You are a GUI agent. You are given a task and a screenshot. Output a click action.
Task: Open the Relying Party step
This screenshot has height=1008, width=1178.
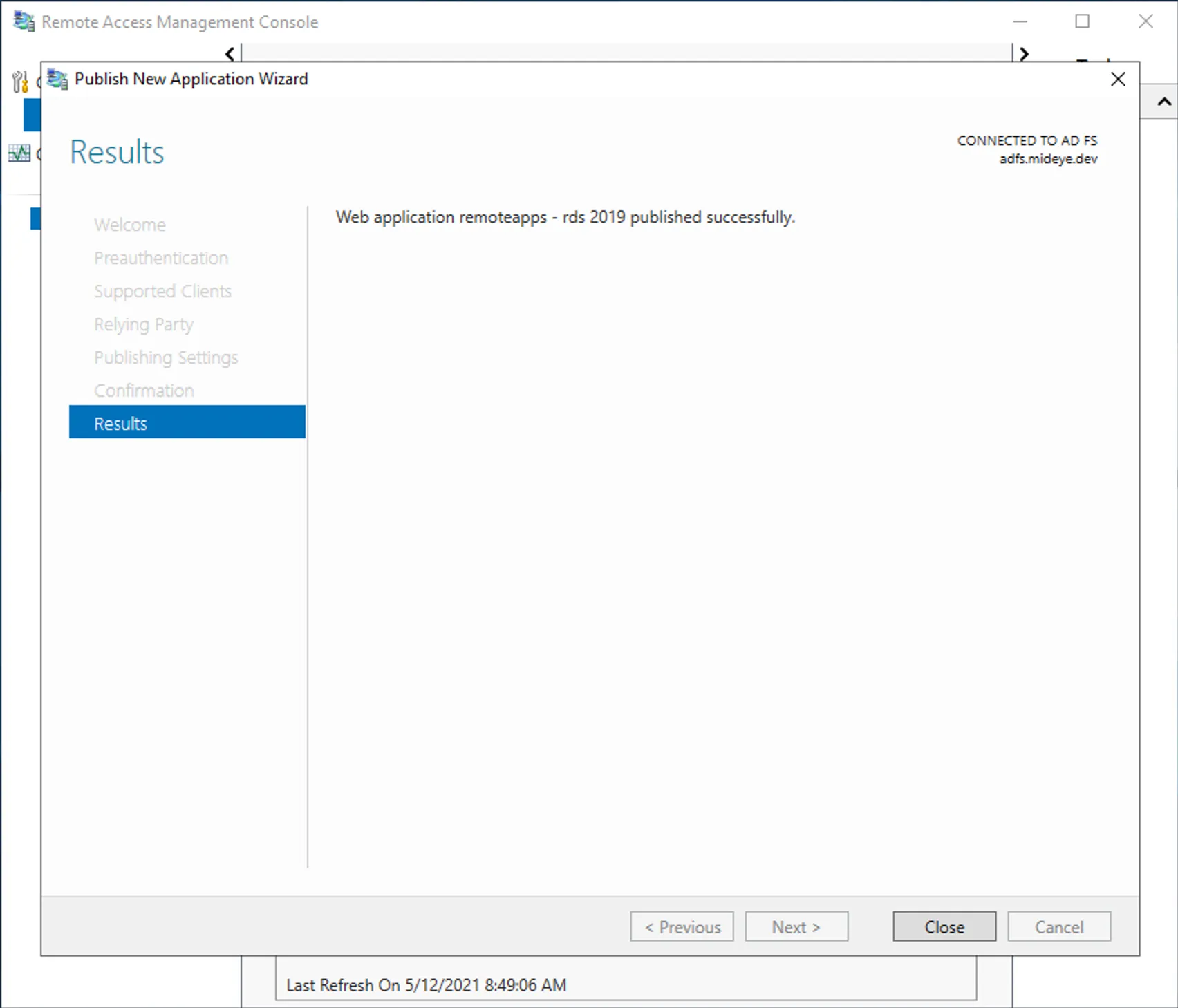tap(143, 324)
